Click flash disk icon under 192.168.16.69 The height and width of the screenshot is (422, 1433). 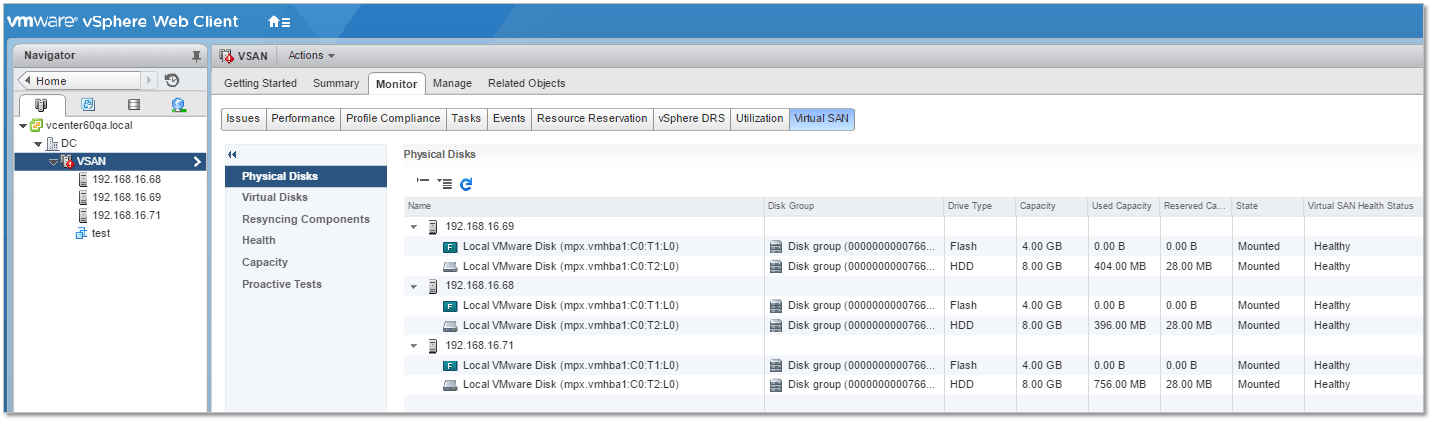450,246
